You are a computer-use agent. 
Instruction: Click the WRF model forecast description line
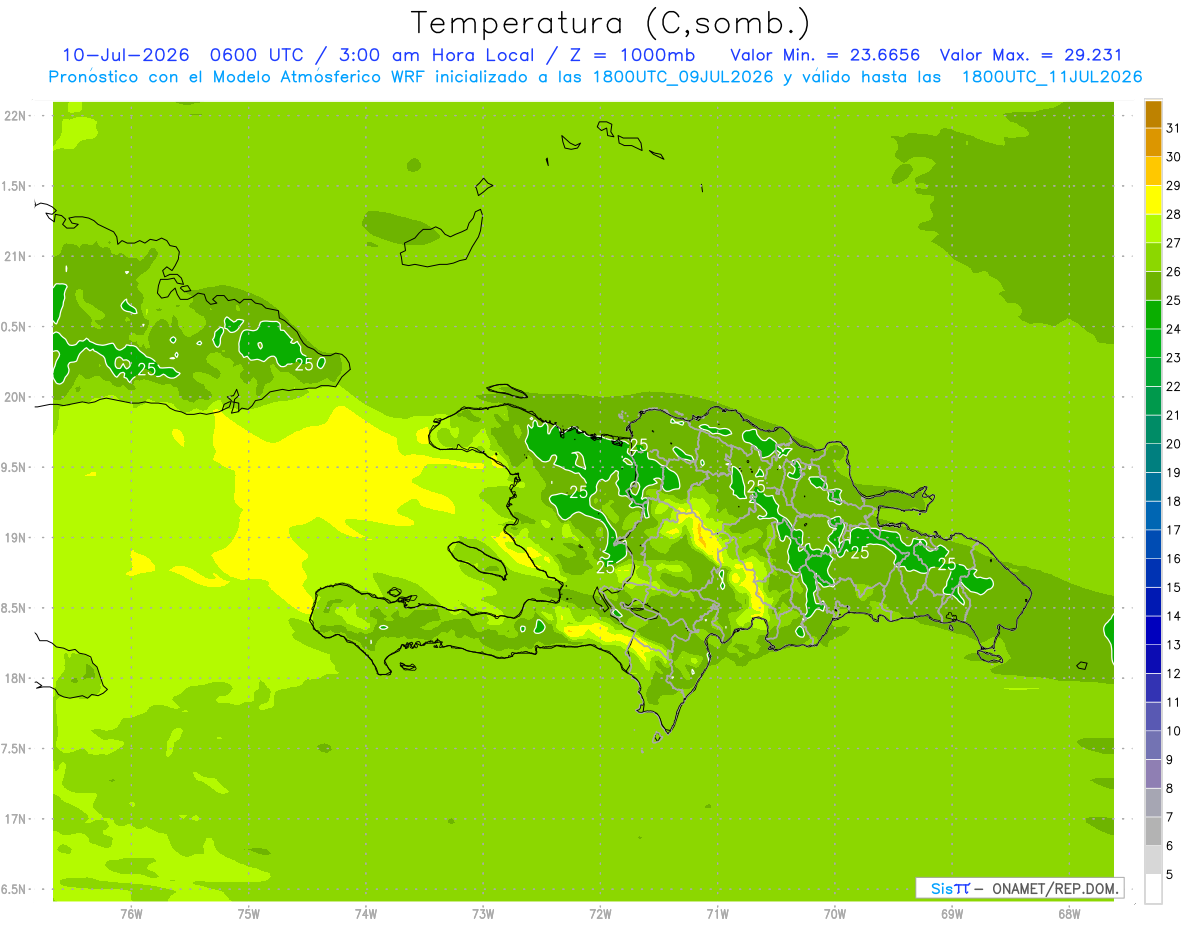click(x=595, y=77)
